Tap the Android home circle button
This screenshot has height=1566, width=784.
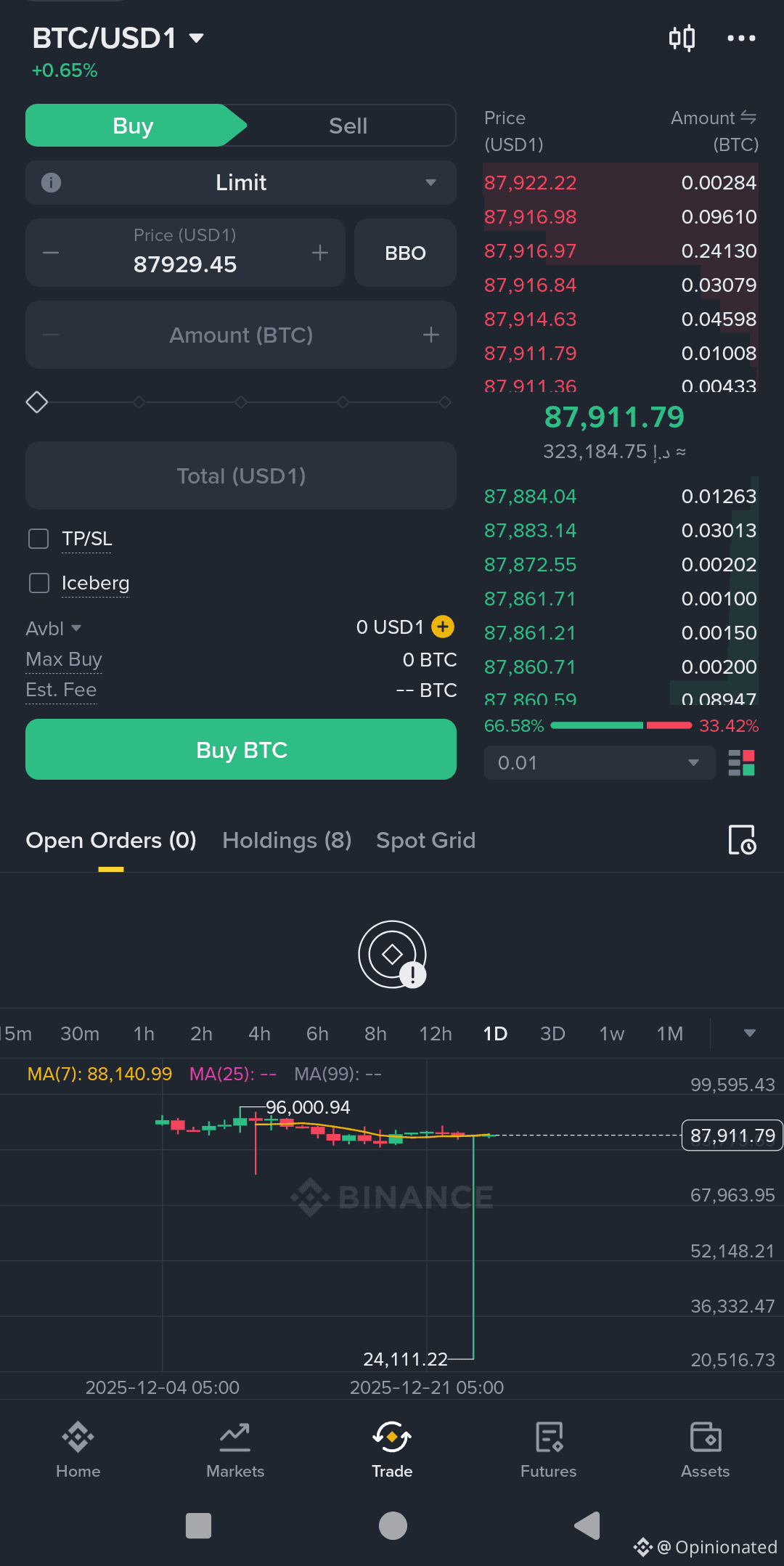(393, 1525)
